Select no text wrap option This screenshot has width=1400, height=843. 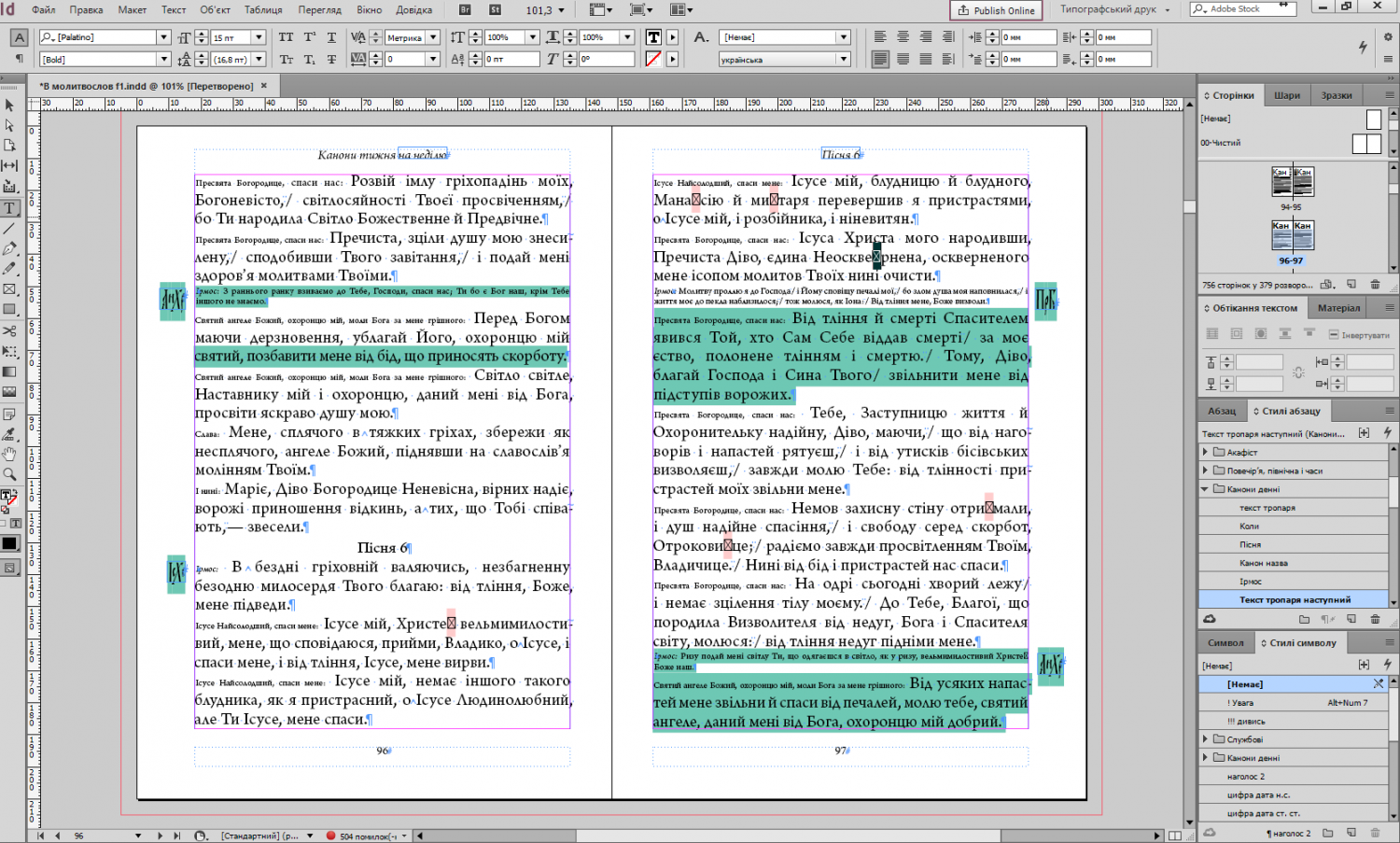click(x=1212, y=333)
